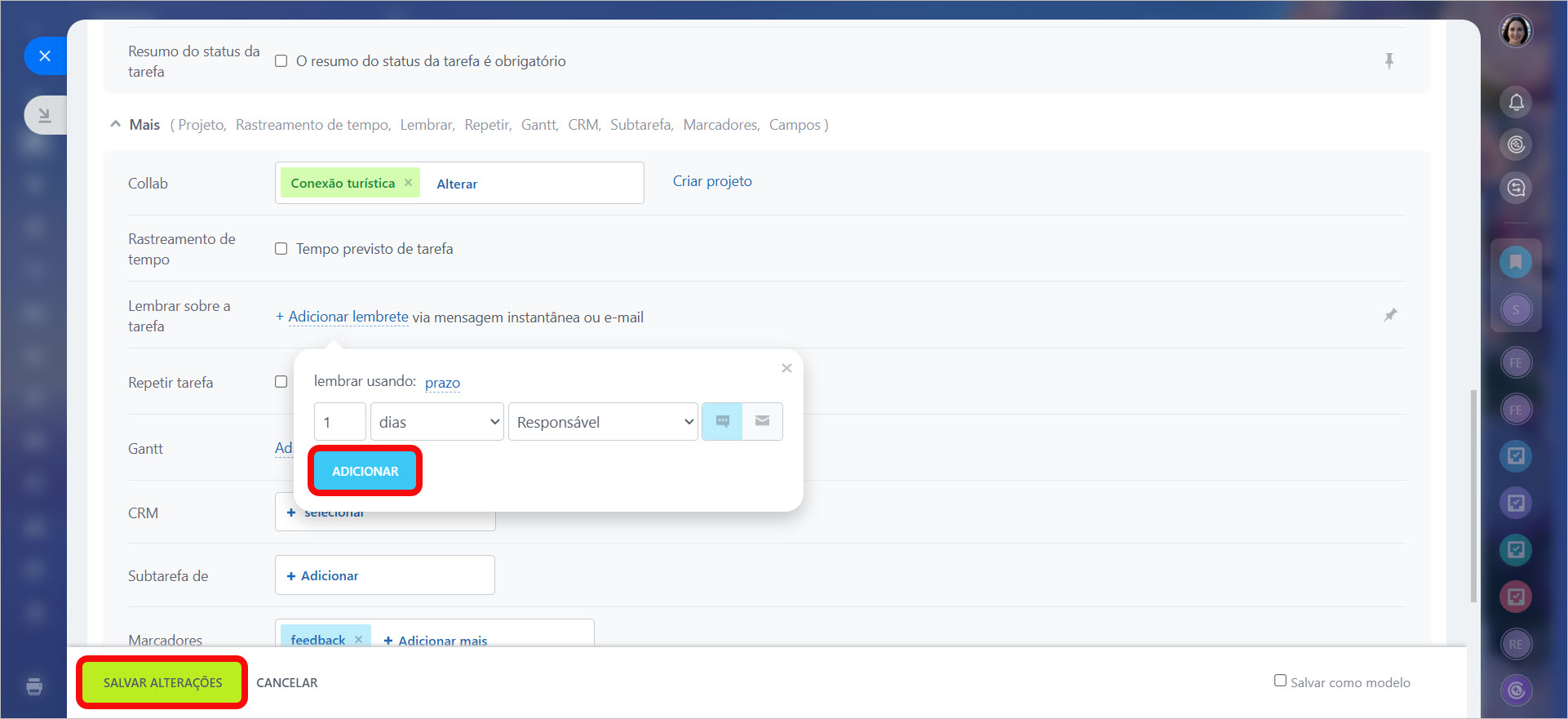1568x719 pixels.
Task: Open the teal task-check chat icon
Action: point(1516,549)
